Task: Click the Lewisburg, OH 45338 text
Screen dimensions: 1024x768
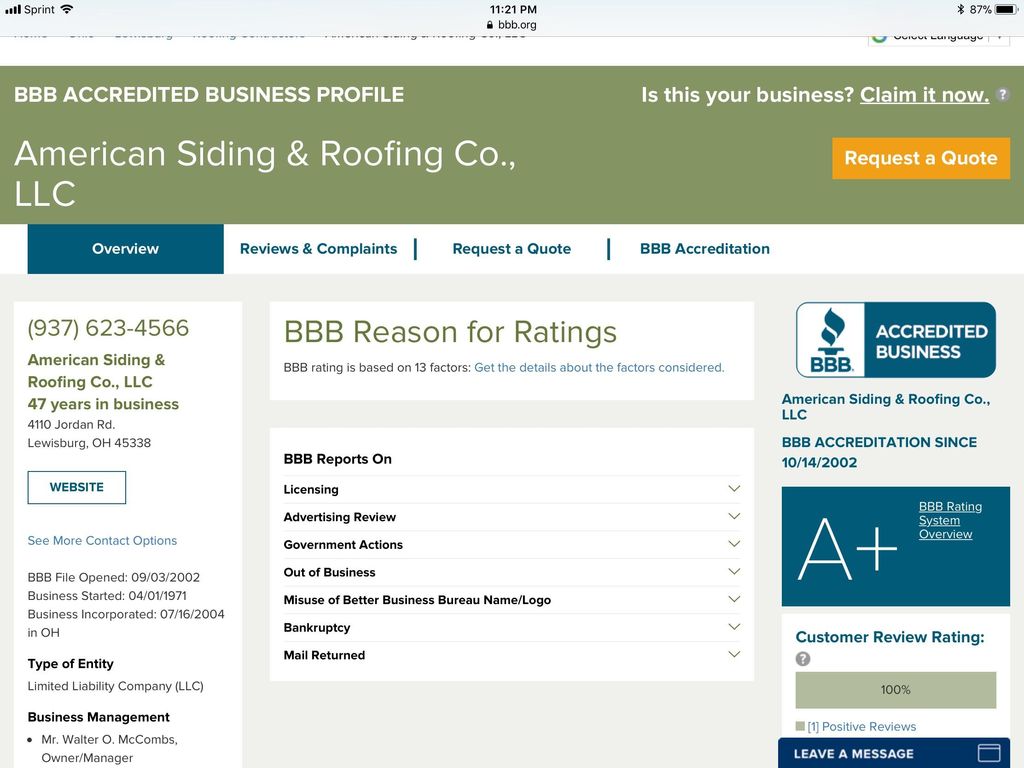Action: (89, 443)
